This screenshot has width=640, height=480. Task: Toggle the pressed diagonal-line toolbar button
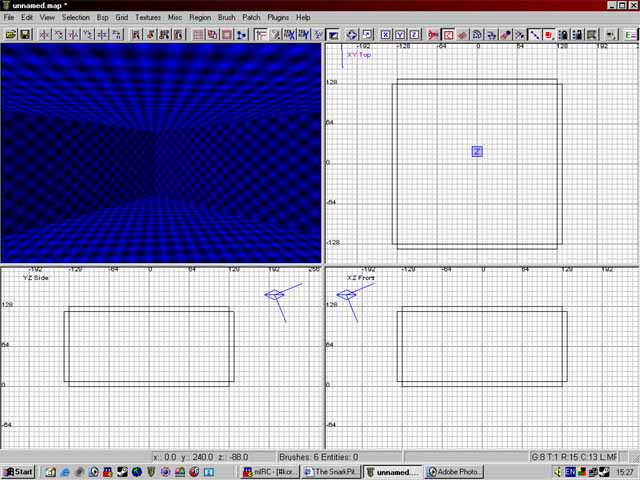click(x=534, y=34)
